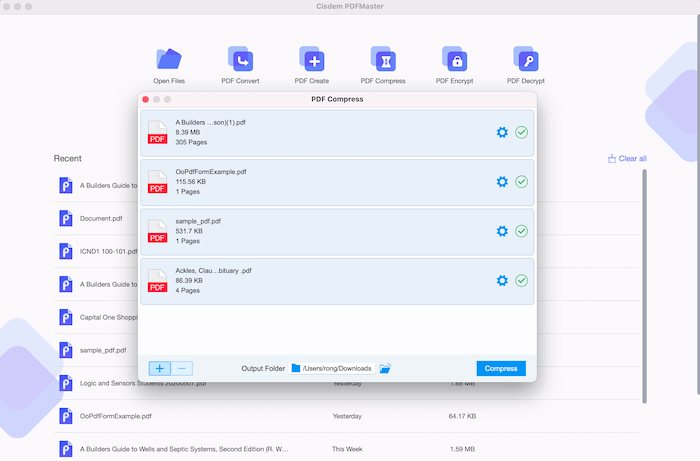The image size is (700, 461).
Task: Toggle green checkmark for sample_pdf.pdf in dialog
Action: [521, 231]
